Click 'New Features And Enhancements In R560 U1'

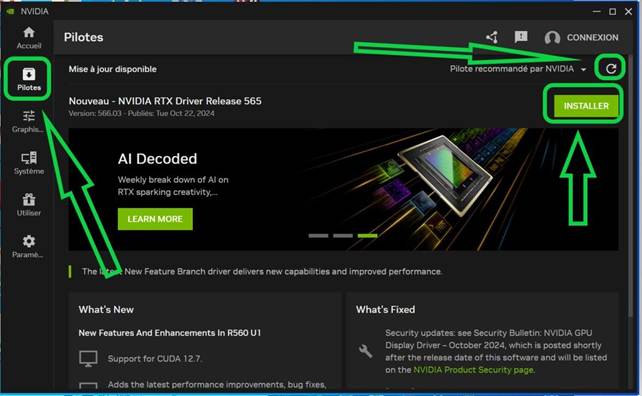point(170,333)
